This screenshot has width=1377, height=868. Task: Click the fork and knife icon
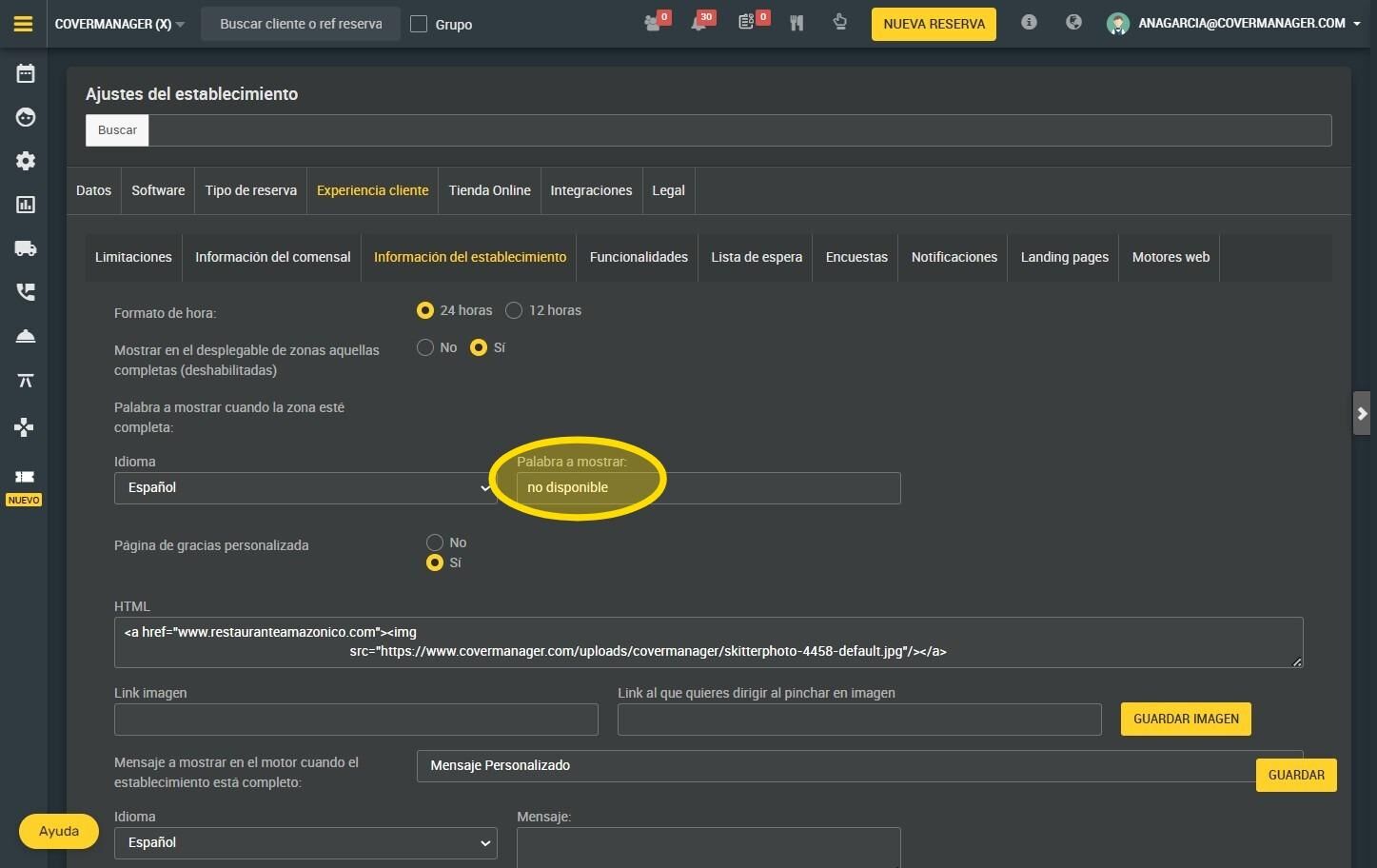click(797, 23)
